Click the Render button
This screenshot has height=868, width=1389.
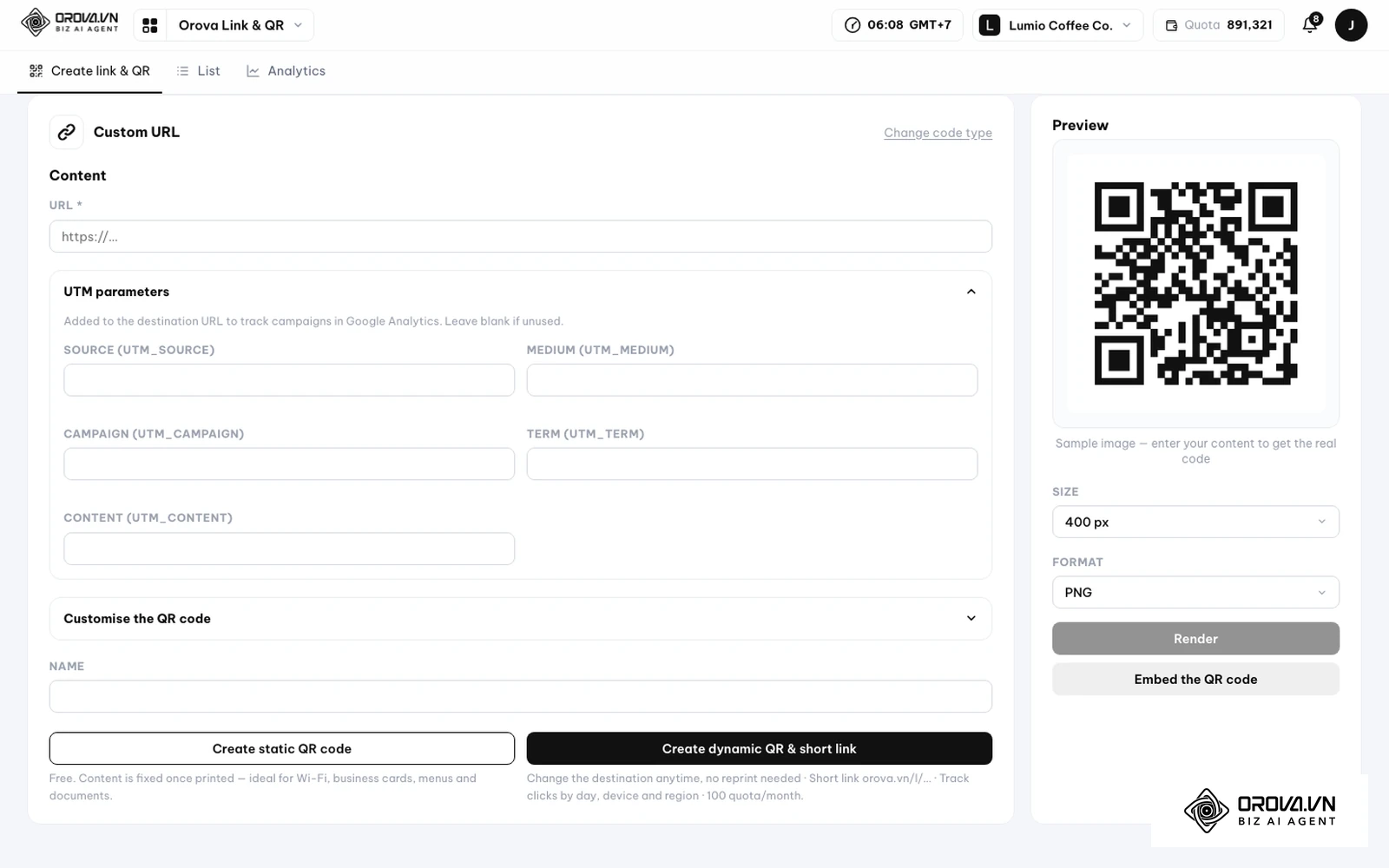point(1195,638)
